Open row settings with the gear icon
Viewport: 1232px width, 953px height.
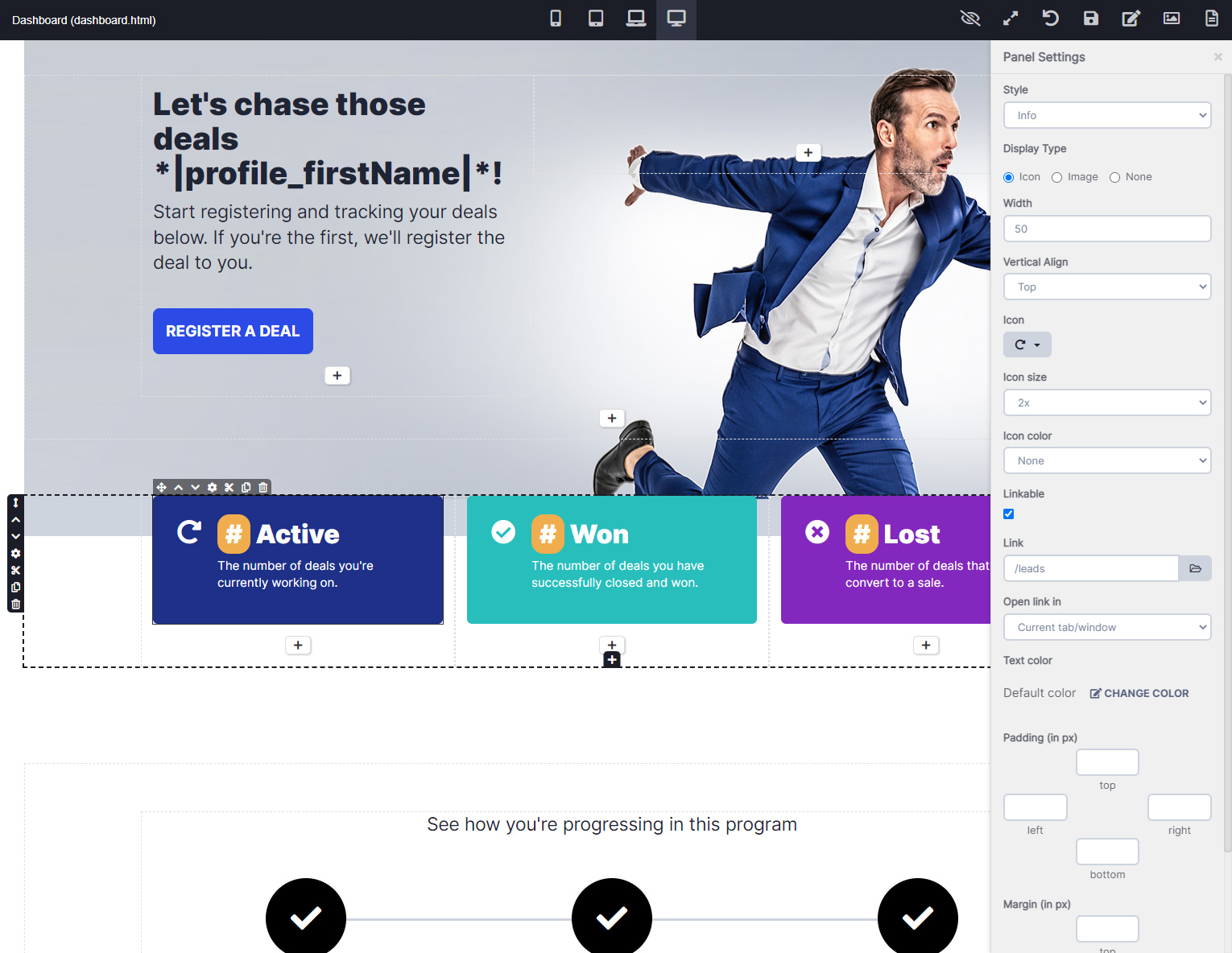[x=15, y=553]
